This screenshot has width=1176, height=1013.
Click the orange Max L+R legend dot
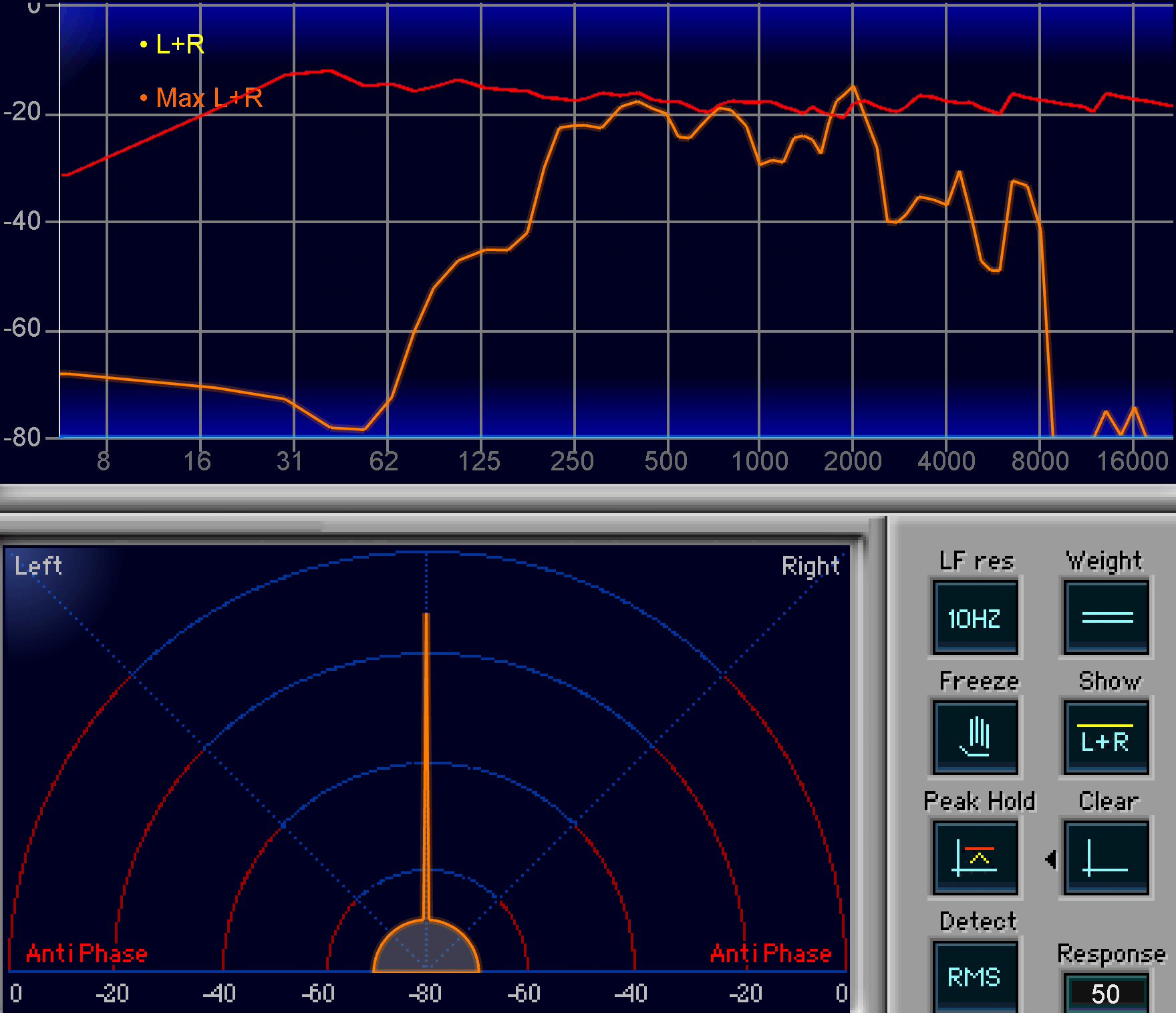144,98
